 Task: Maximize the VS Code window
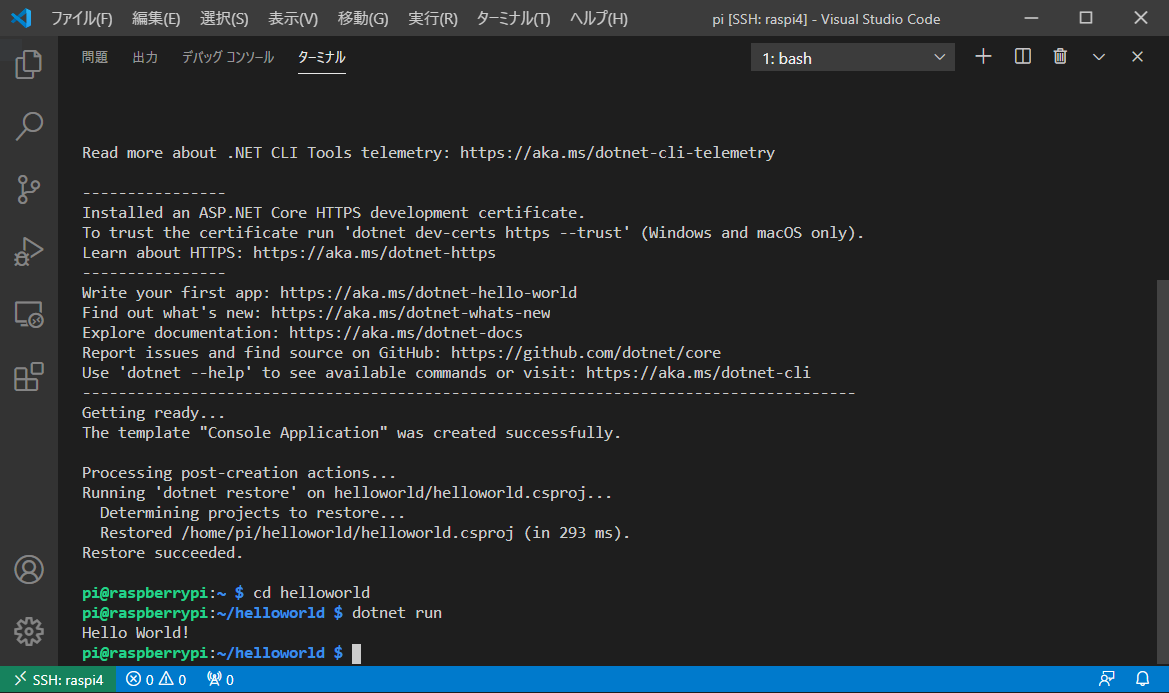point(1086,18)
